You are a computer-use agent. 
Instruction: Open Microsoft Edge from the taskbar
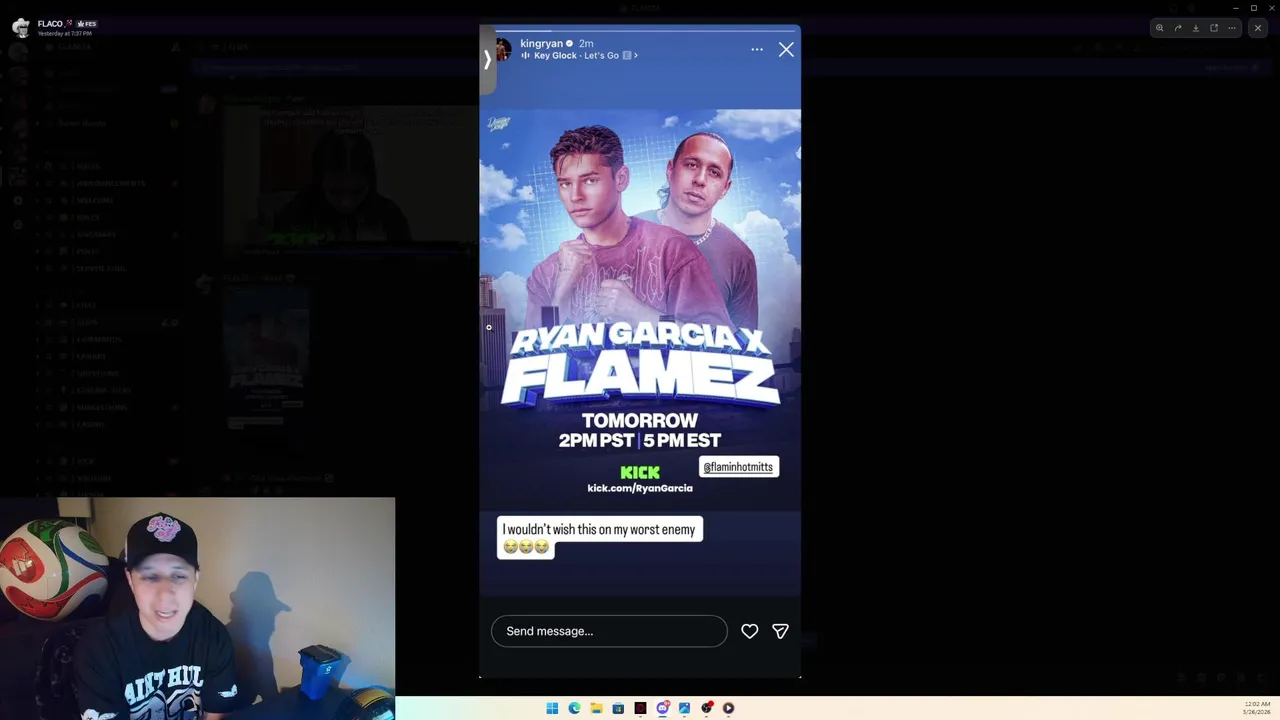click(574, 708)
